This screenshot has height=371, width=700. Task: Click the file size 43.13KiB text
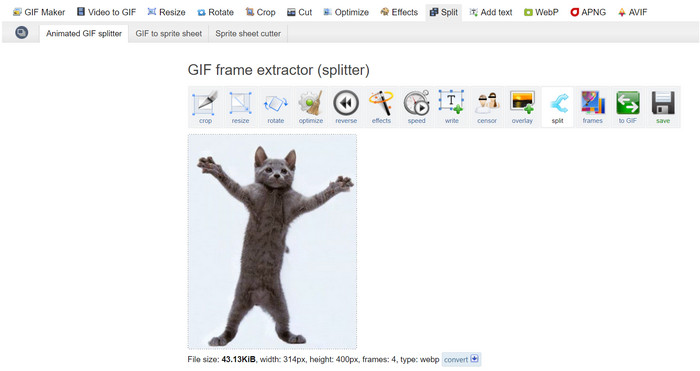point(221,359)
